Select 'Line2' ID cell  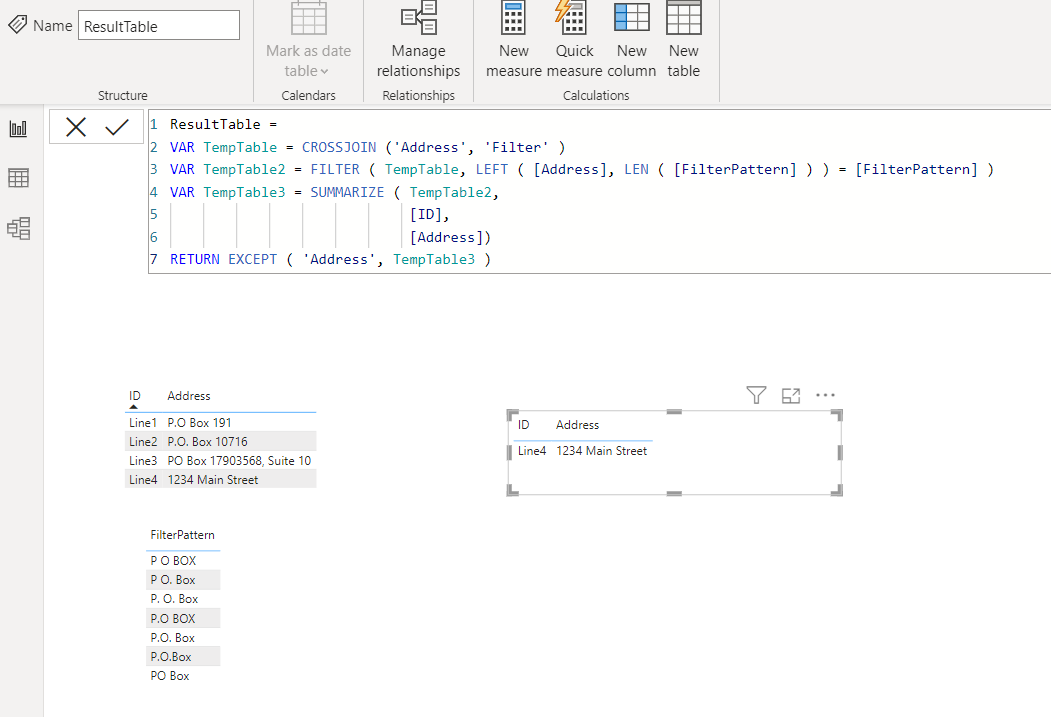click(x=143, y=442)
